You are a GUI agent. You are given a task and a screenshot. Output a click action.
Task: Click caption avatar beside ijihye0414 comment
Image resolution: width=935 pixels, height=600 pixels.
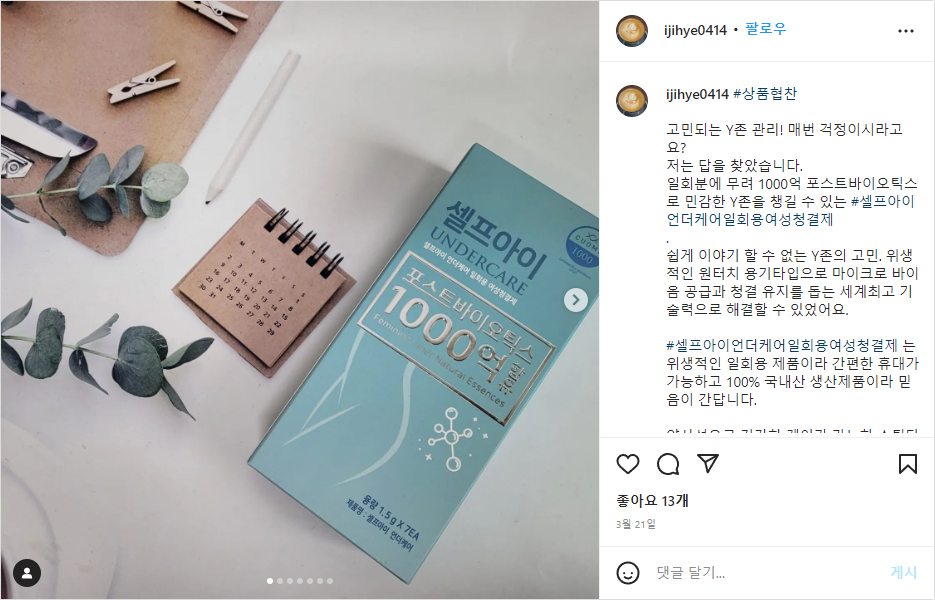[x=631, y=100]
